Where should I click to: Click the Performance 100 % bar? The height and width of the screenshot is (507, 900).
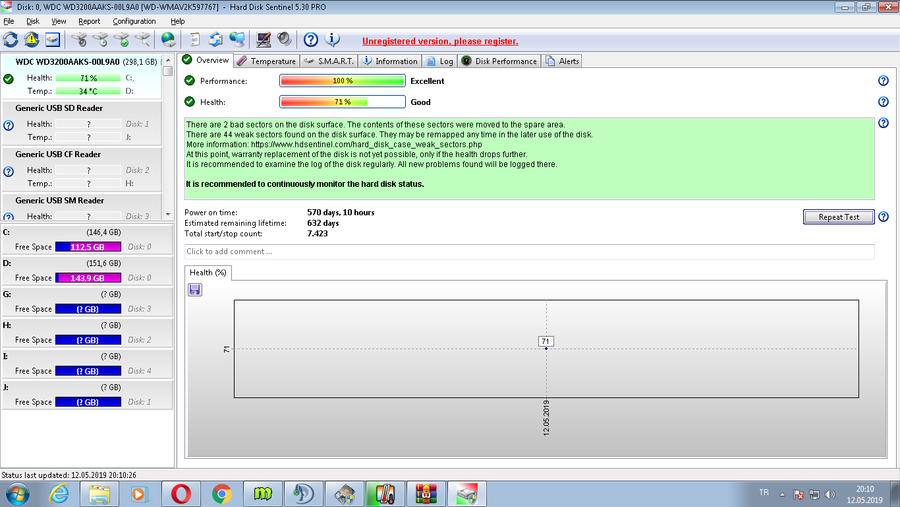click(342, 81)
